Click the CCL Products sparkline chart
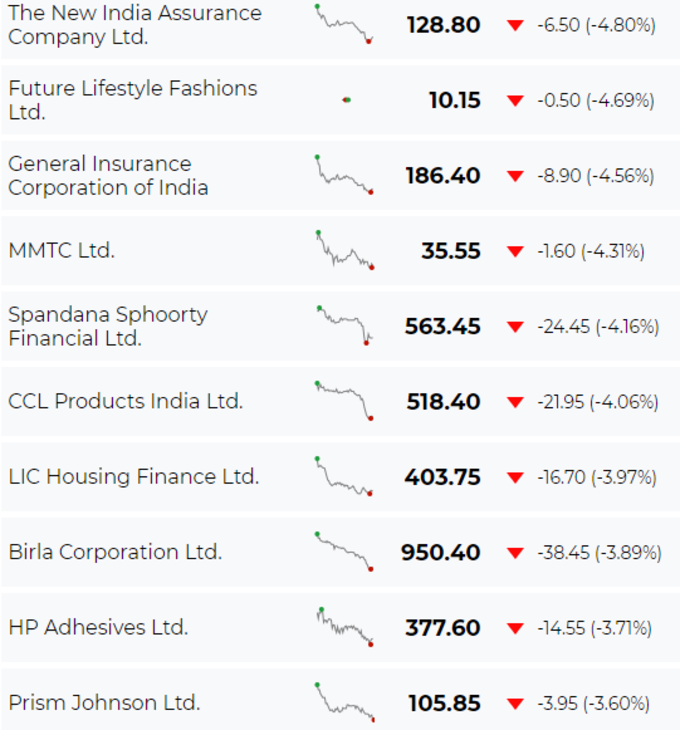Viewport: 680px width, 730px height. (x=344, y=401)
